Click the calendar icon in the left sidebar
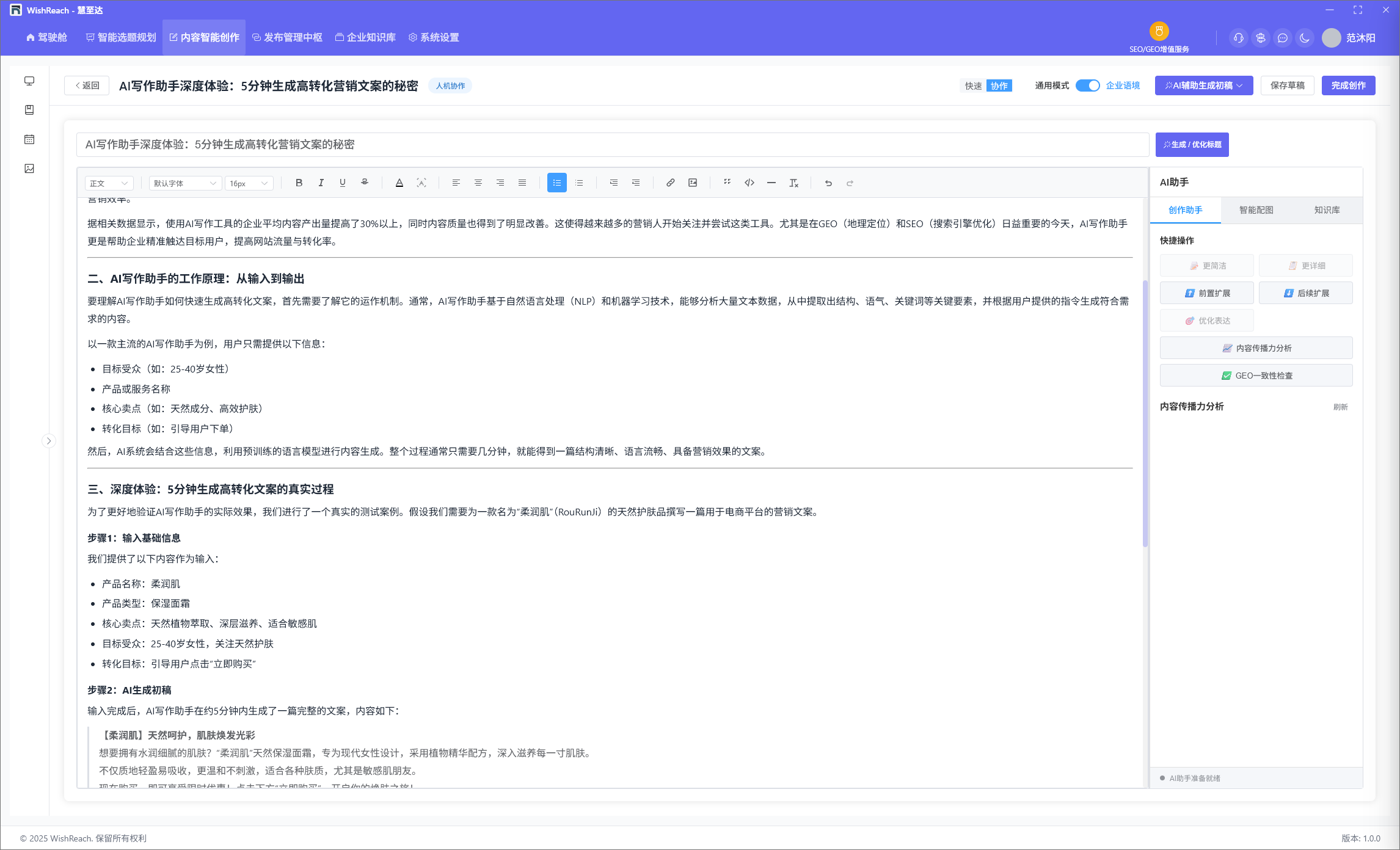This screenshot has height=850, width=1400. (x=29, y=139)
